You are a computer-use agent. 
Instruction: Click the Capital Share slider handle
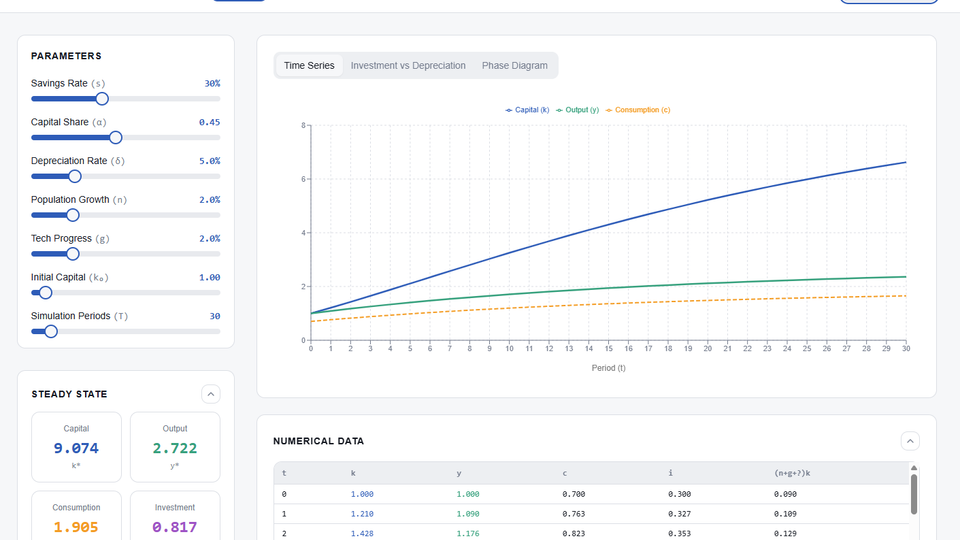pos(116,137)
